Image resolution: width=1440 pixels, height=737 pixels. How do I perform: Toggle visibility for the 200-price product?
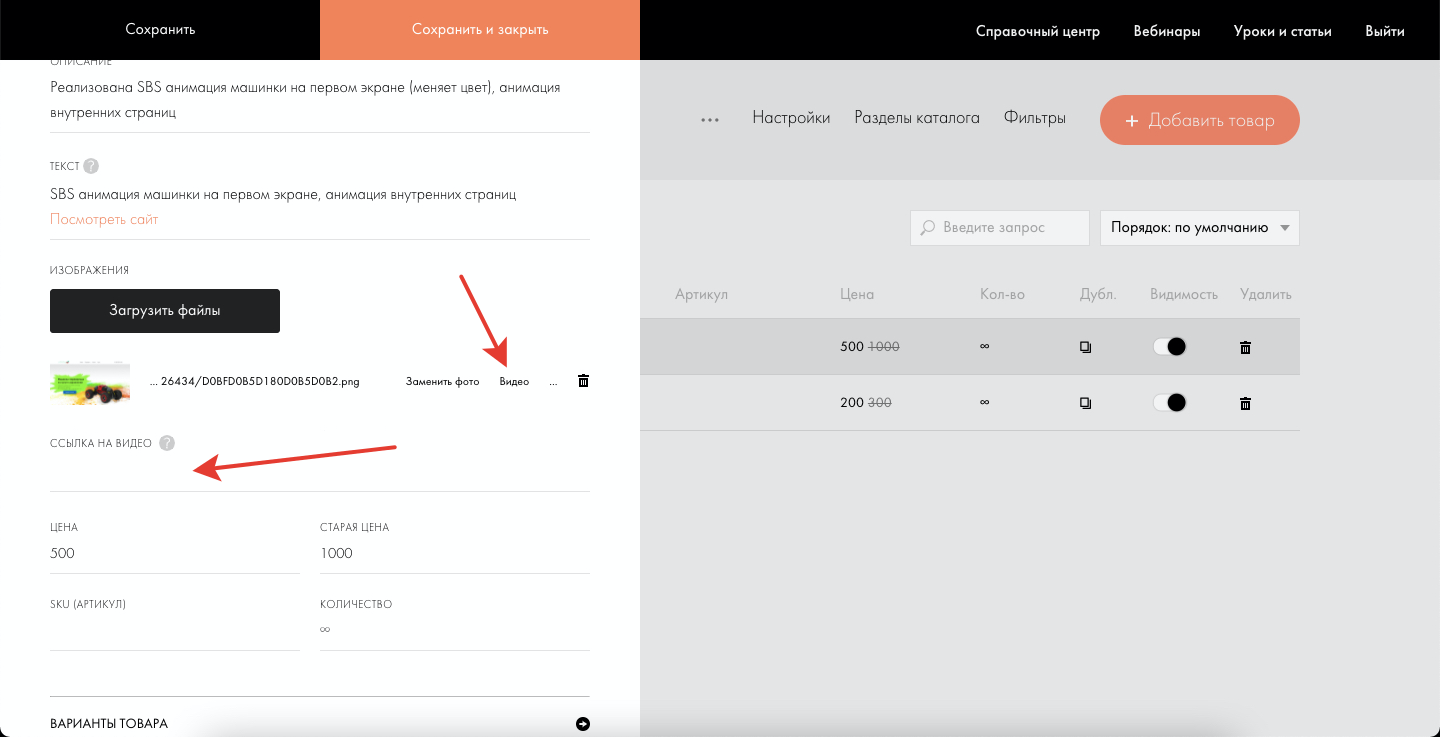[1169, 402]
